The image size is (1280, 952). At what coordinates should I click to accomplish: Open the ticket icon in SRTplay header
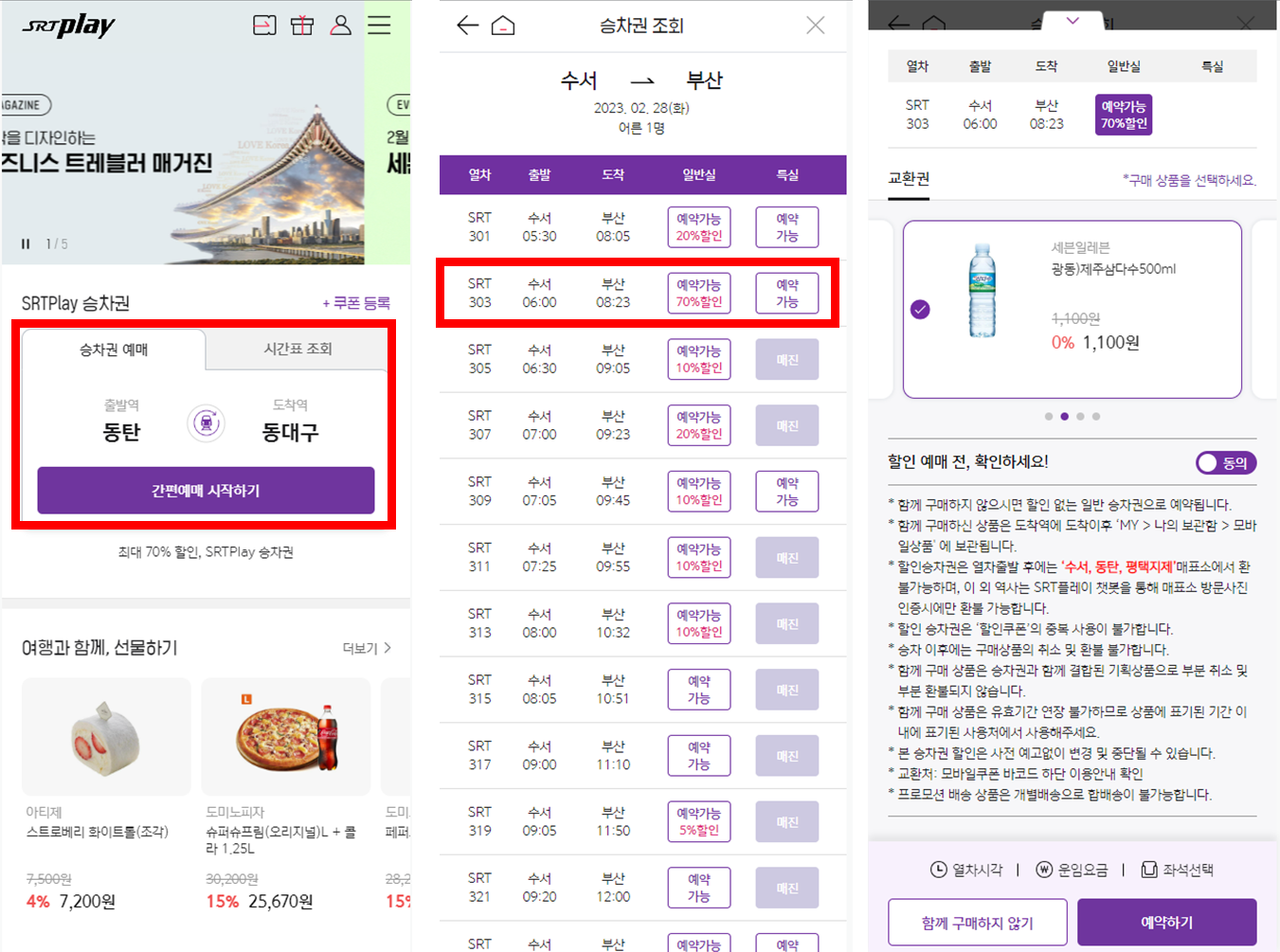(x=265, y=26)
